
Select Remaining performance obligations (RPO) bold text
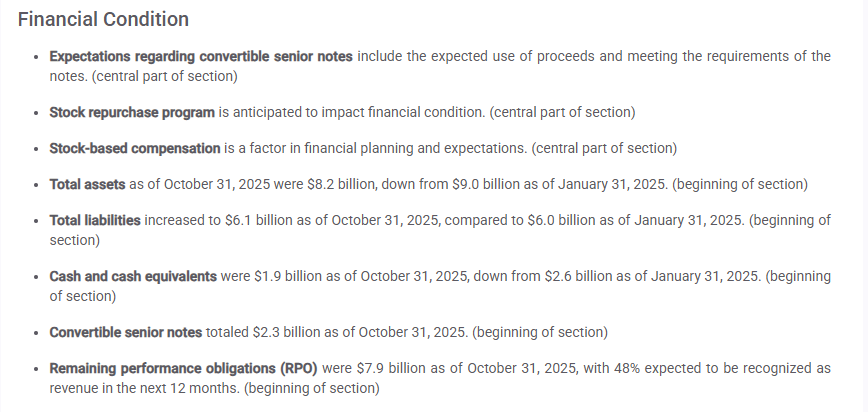183,368
